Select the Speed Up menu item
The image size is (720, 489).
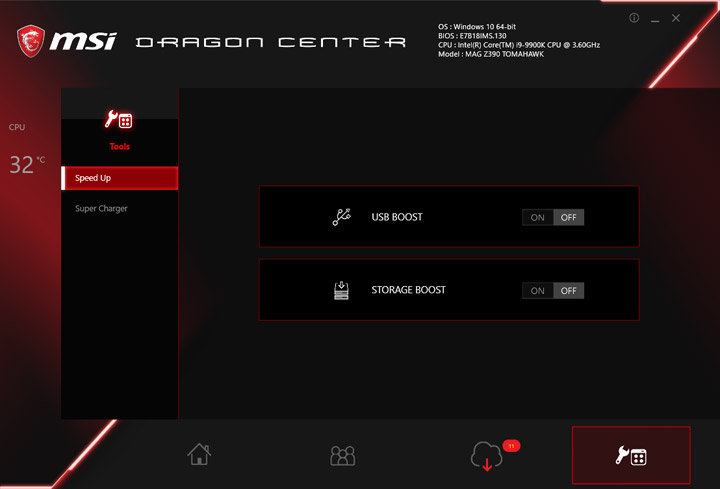pyautogui.click(x=120, y=178)
